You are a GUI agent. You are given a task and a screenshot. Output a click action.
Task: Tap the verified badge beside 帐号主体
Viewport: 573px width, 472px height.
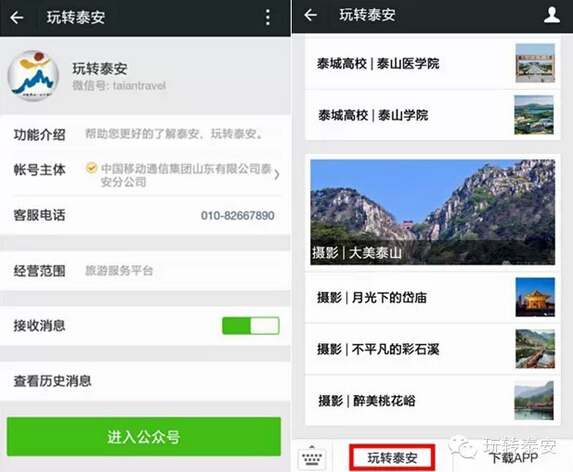(91, 168)
